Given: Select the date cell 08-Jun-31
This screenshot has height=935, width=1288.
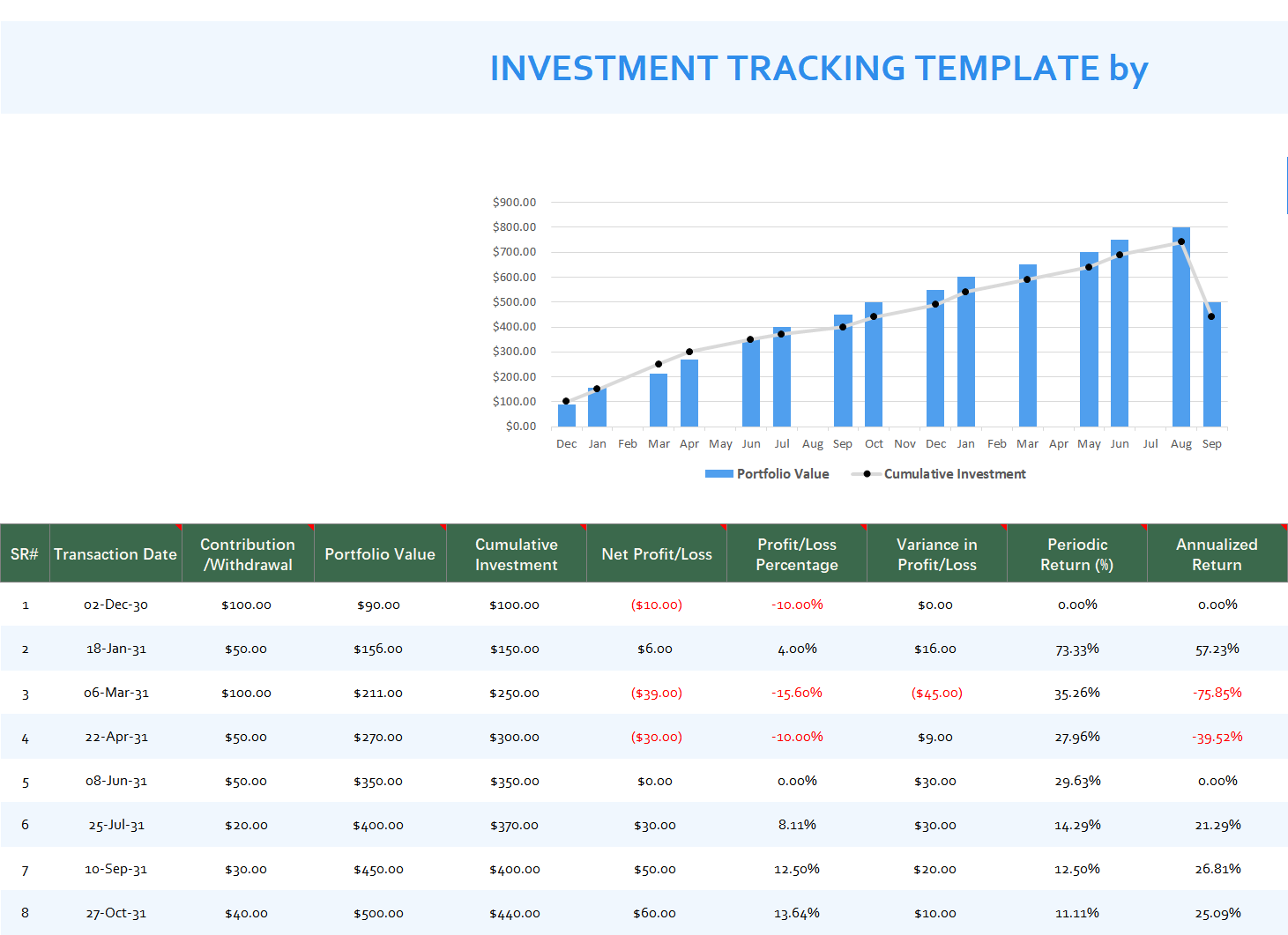Looking at the screenshot, I should (x=115, y=781).
